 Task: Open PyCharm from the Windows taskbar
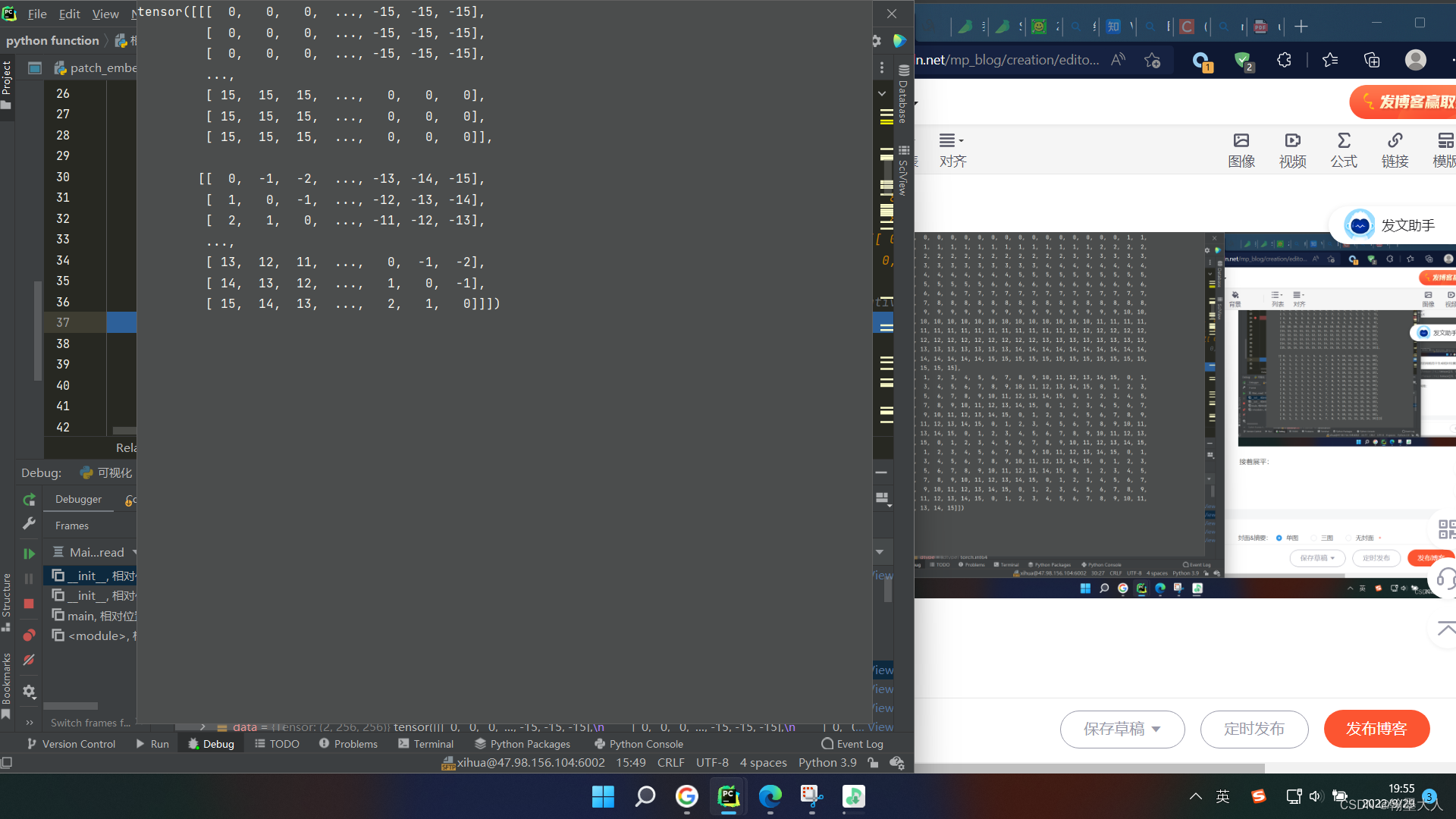point(728,796)
